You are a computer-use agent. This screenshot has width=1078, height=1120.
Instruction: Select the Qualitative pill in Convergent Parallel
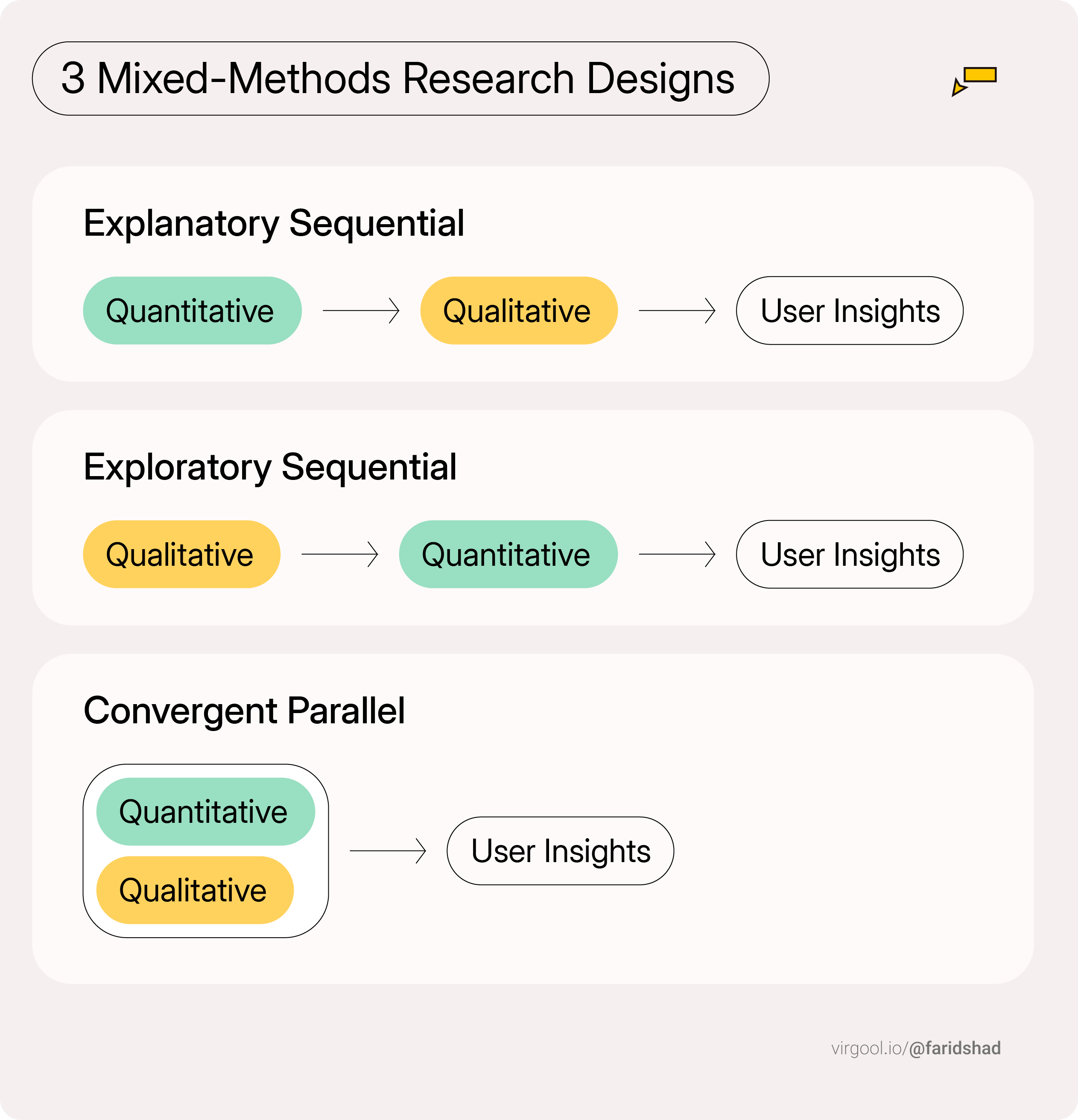[x=195, y=890]
